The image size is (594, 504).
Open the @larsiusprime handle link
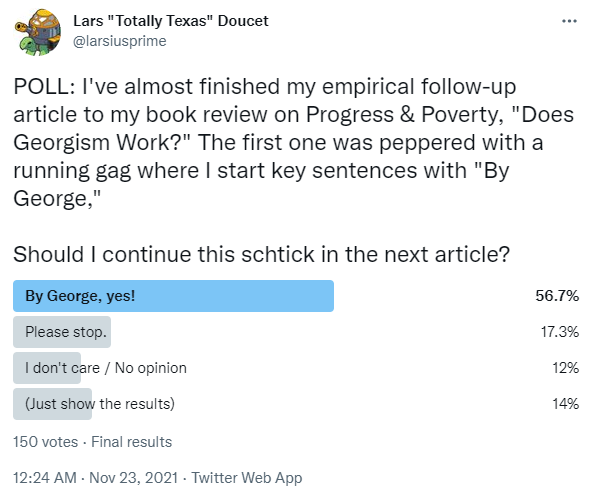point(119,41)
